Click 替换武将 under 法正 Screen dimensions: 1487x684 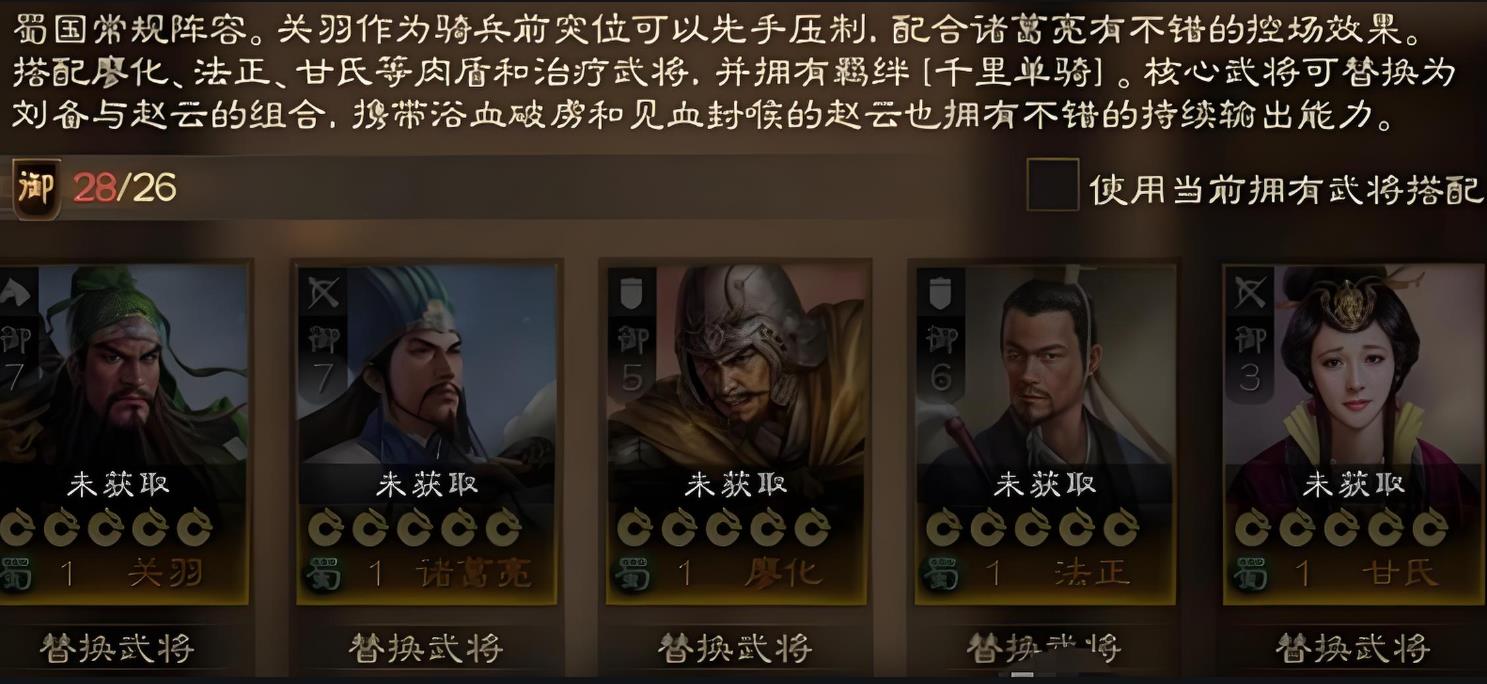[x=1044, y=648]
